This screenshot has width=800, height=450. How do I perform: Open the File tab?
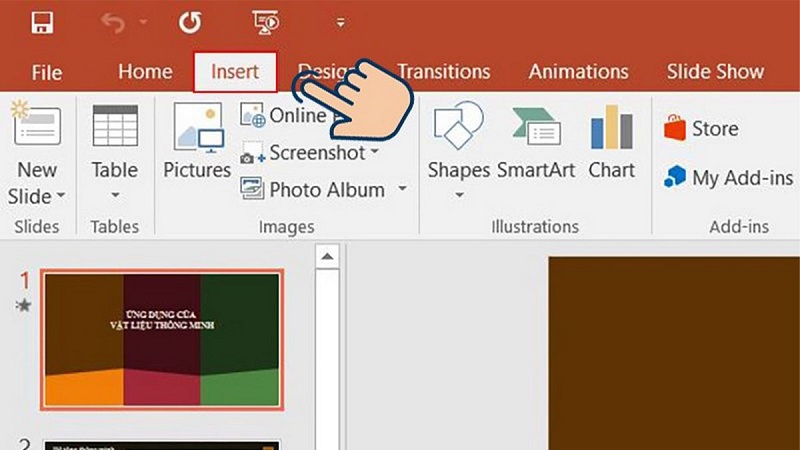46,72
